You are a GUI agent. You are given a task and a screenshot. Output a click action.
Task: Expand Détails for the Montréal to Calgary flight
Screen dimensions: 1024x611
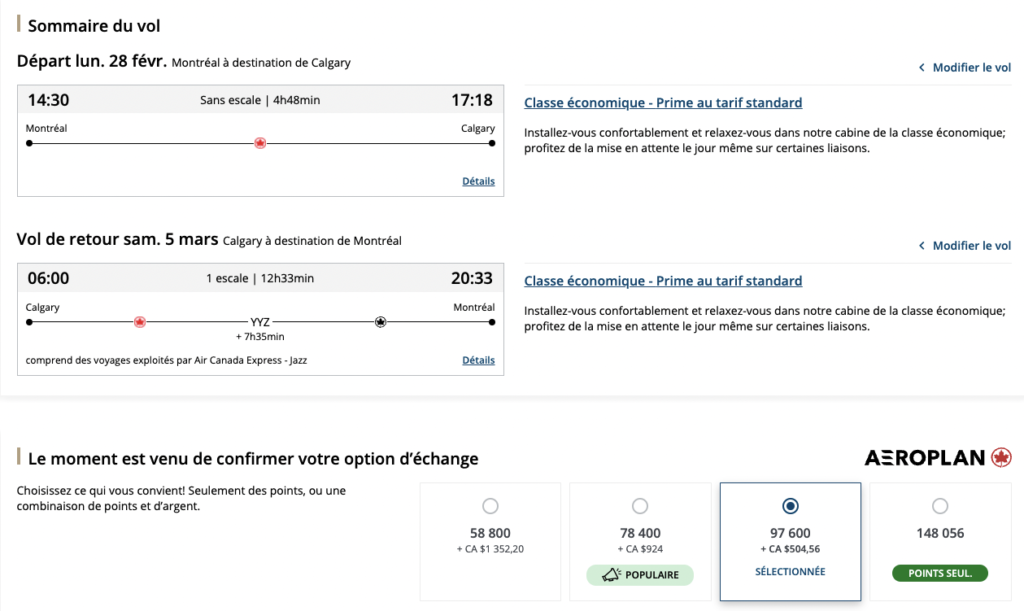(x=478, y=182)
